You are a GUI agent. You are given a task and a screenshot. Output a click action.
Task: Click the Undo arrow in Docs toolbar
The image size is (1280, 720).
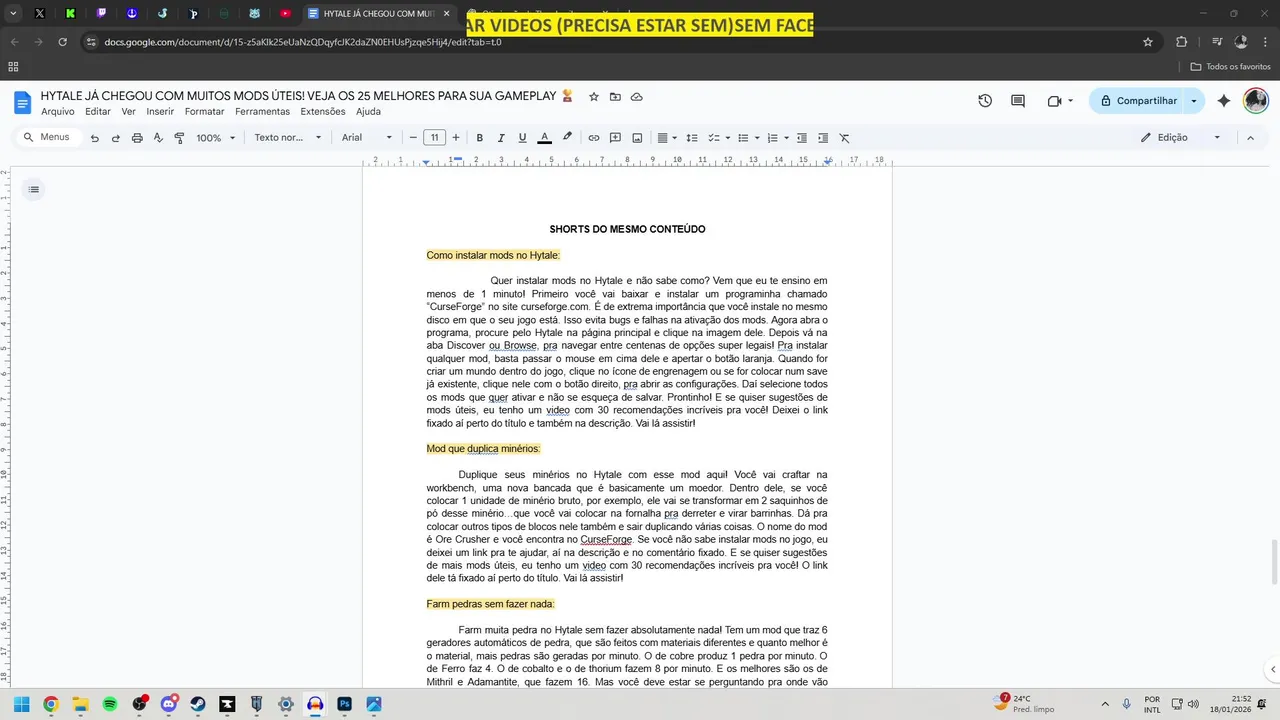click(x=95, y=138)
